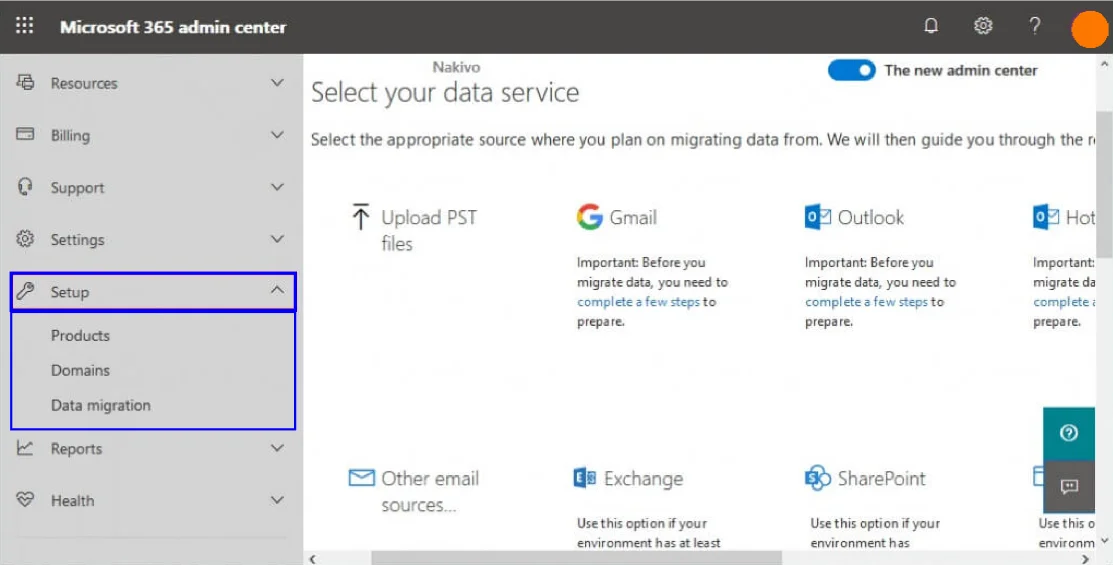This screenshot has width=1113, height=565.
Task: Collapse the Setup chevron
Action: point(277,290)
